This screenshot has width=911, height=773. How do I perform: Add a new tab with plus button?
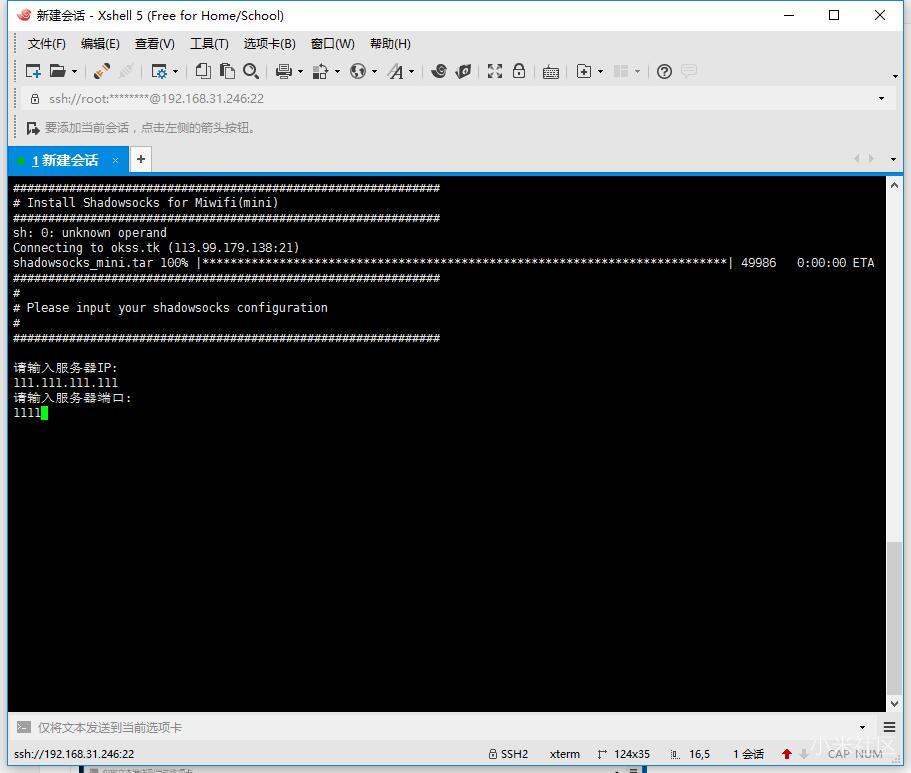[x=141, y=159]
